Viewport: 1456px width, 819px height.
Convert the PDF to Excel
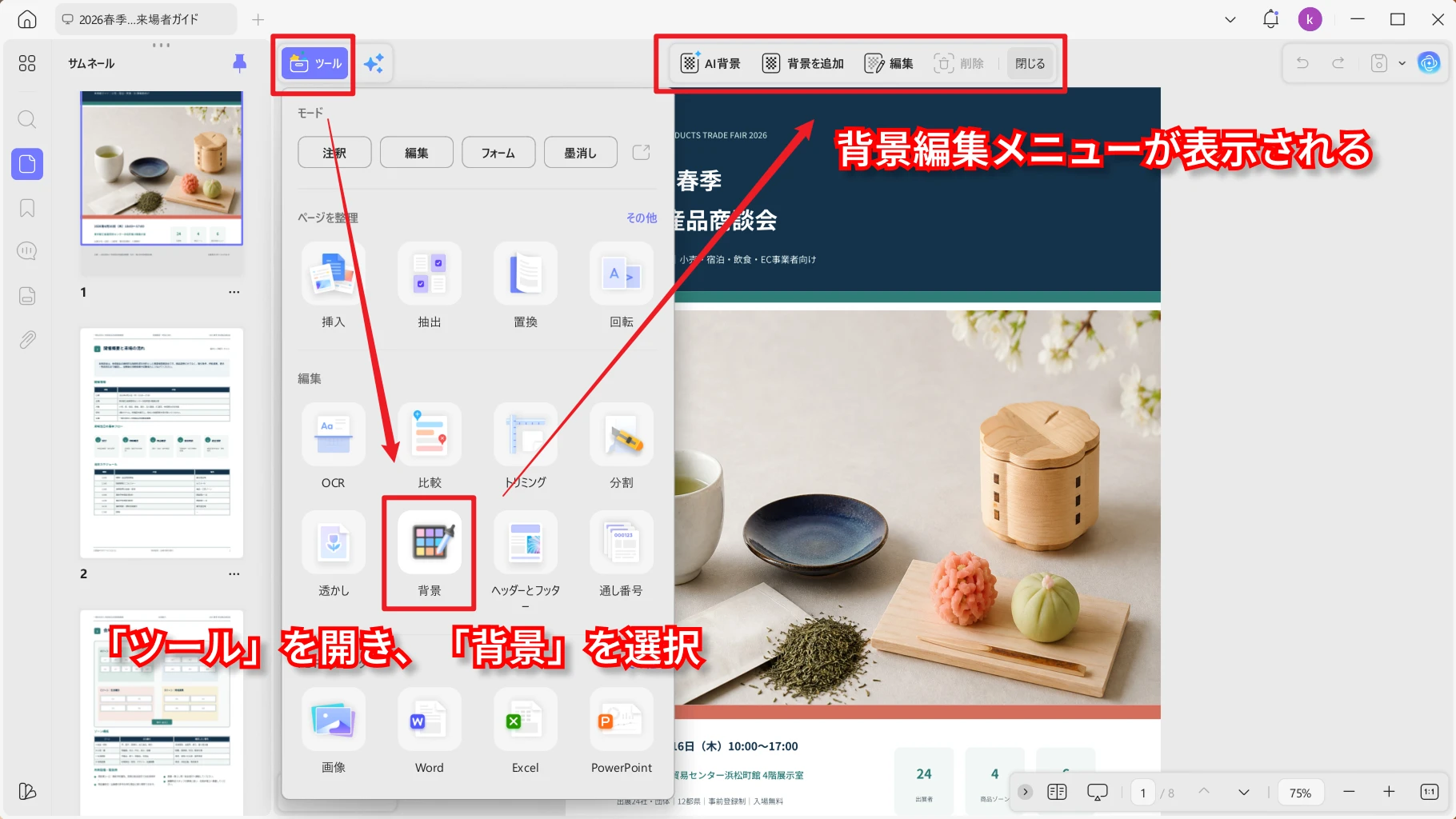pyautogui.click(x=526, y=731)
